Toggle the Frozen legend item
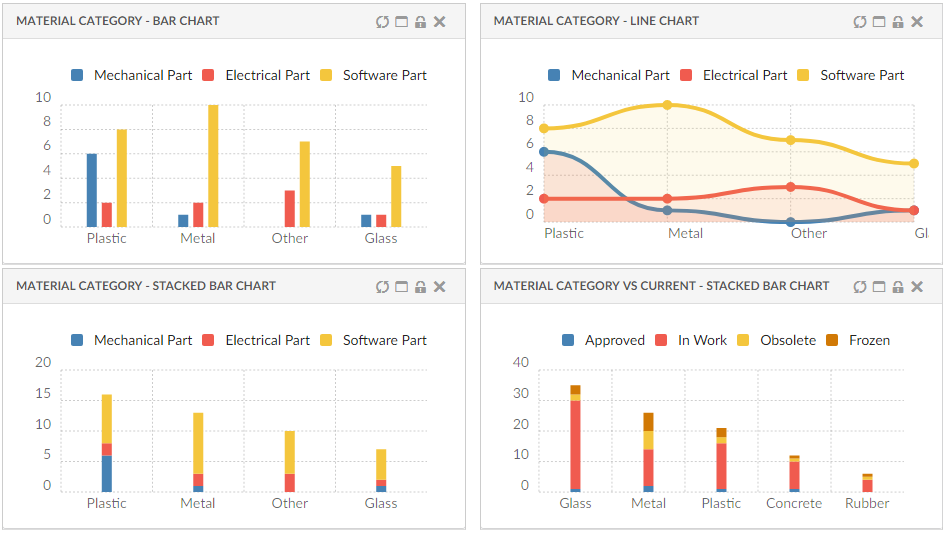 click(868, 340)
